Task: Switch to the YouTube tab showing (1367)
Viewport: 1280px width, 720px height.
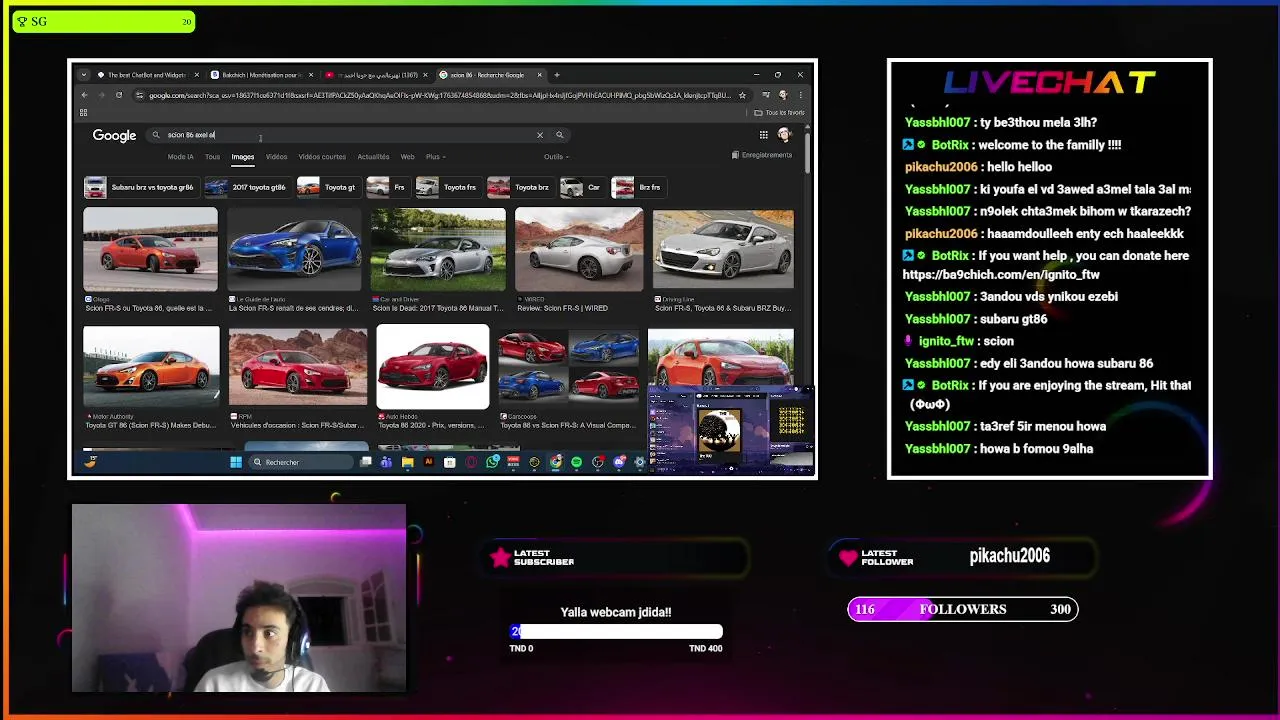Action: click(x=375, y=75)
